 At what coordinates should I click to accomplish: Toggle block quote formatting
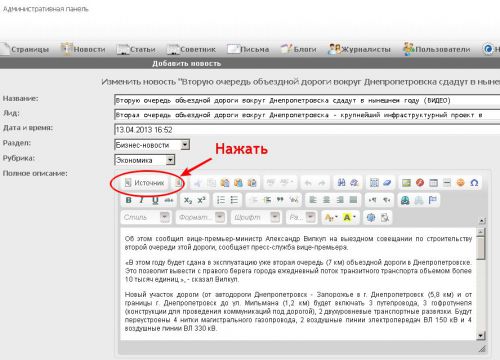point(280,200)
